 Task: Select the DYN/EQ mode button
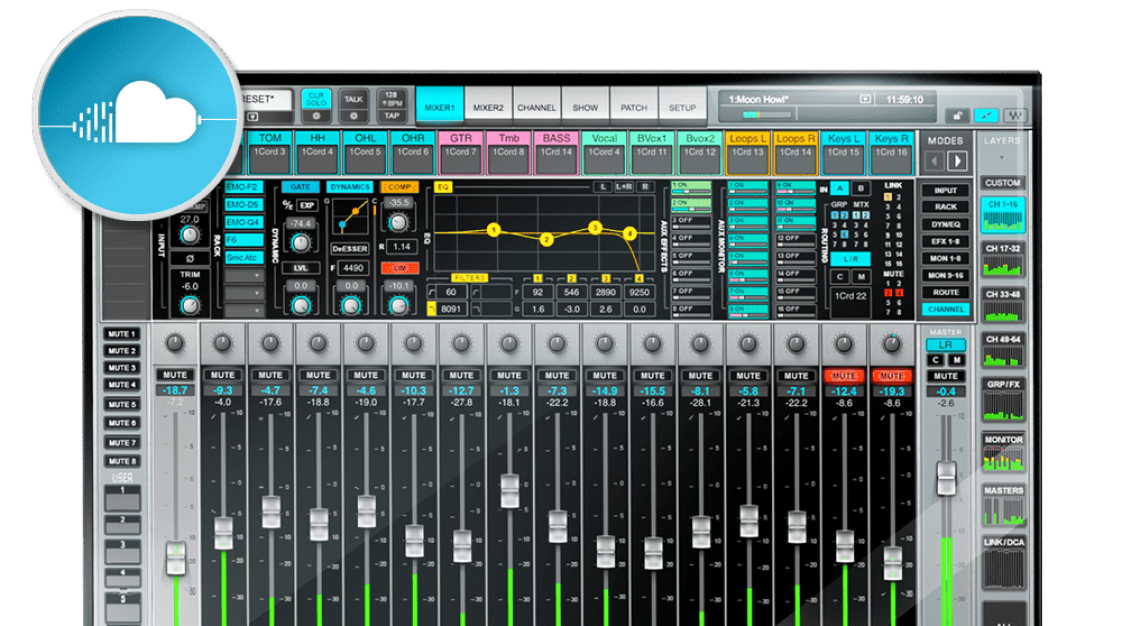[945, 225]
